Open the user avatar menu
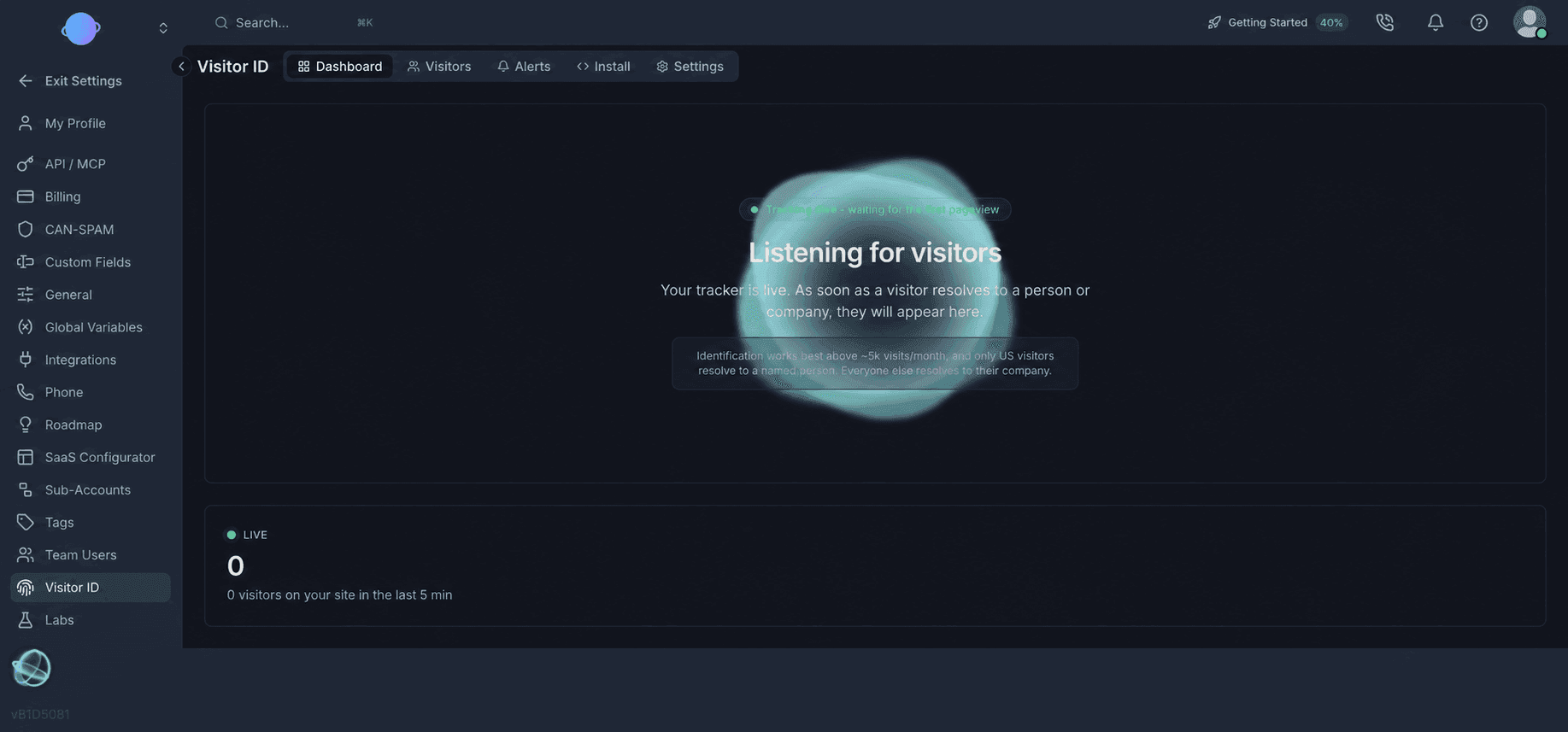This screenshot has height=732, width=1568. pyautogui.click(x=1530, y=22)
